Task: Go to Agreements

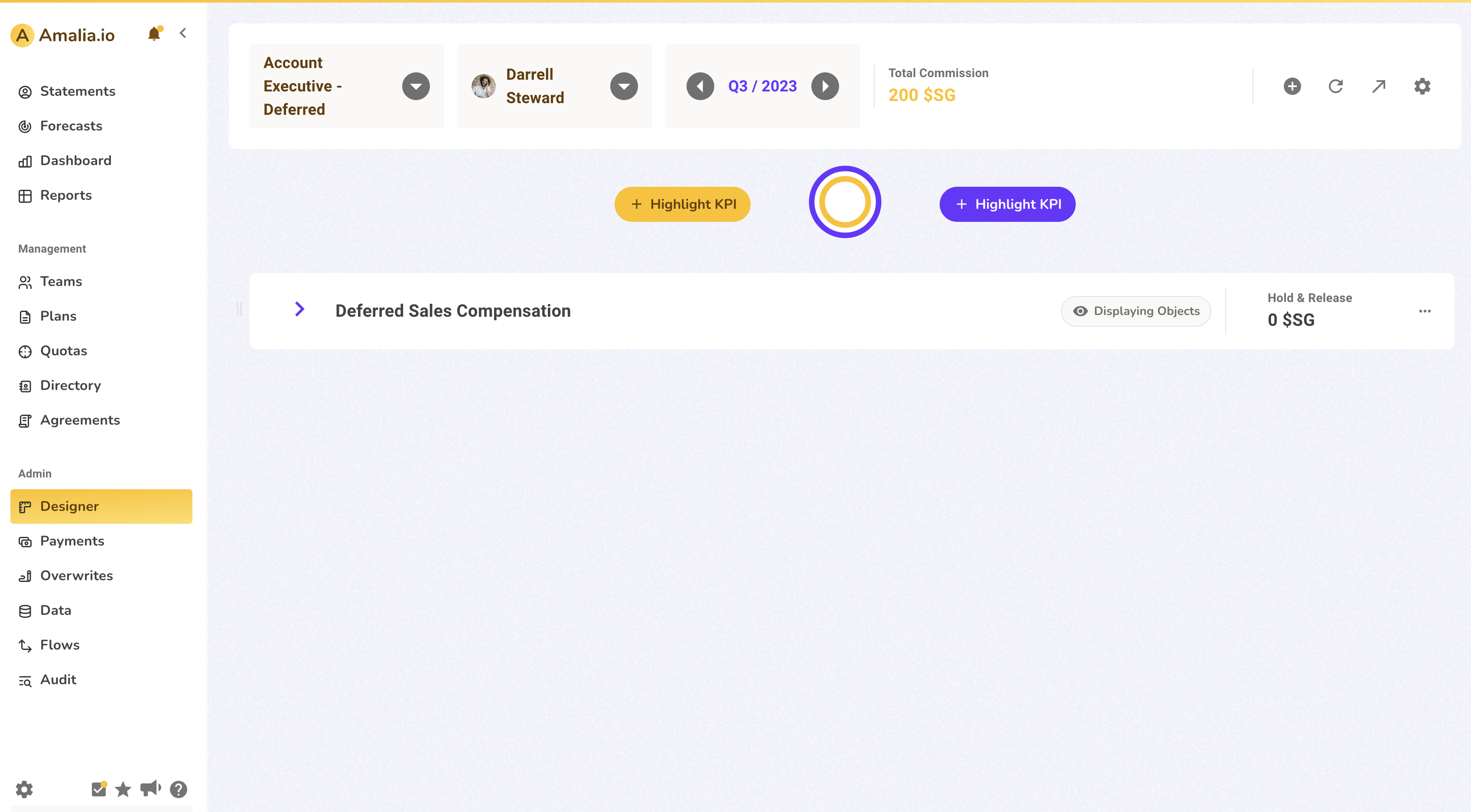Action: point(101,420)
